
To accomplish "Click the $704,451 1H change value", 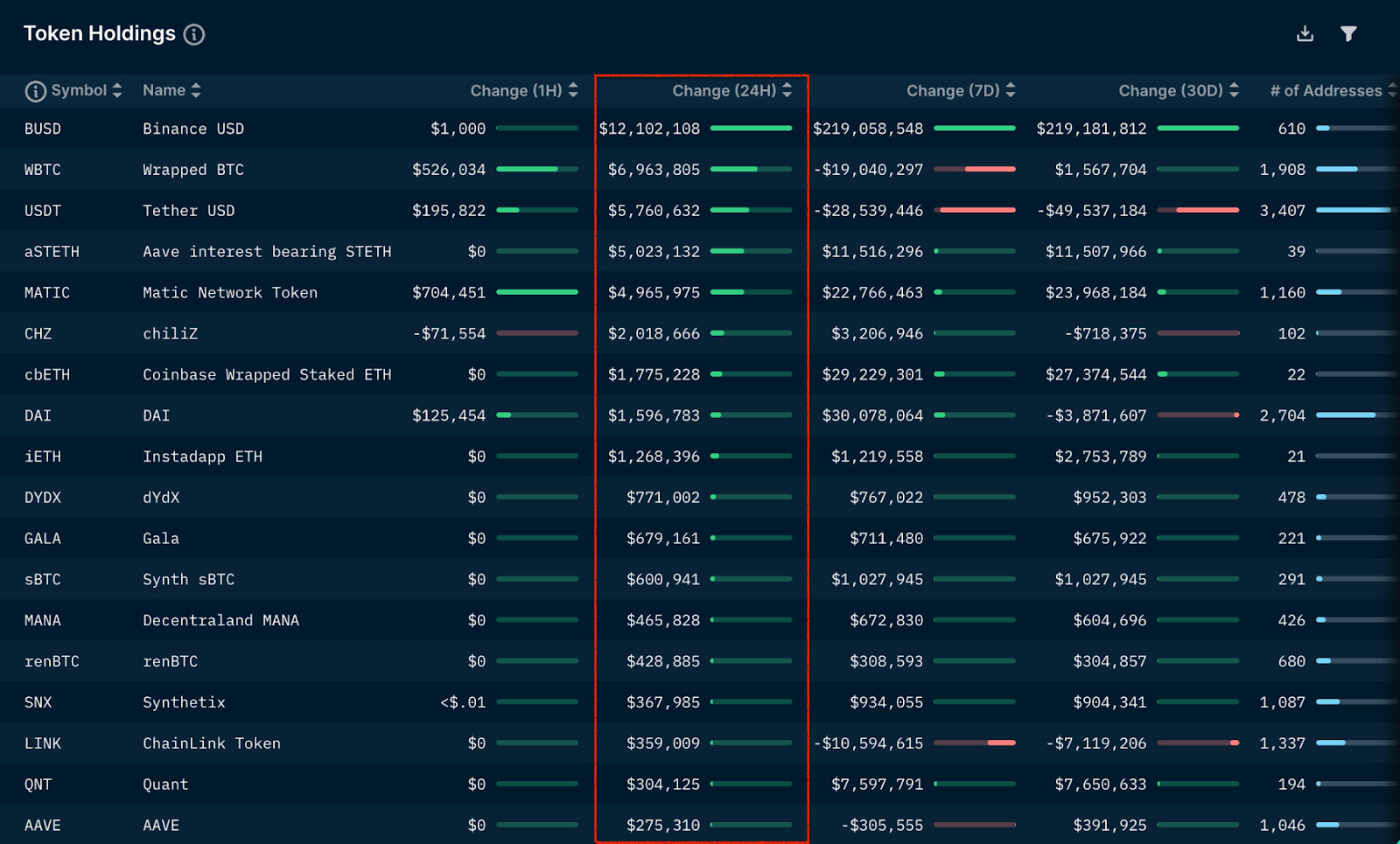I will pyautogui.click(x=449, y=293).
